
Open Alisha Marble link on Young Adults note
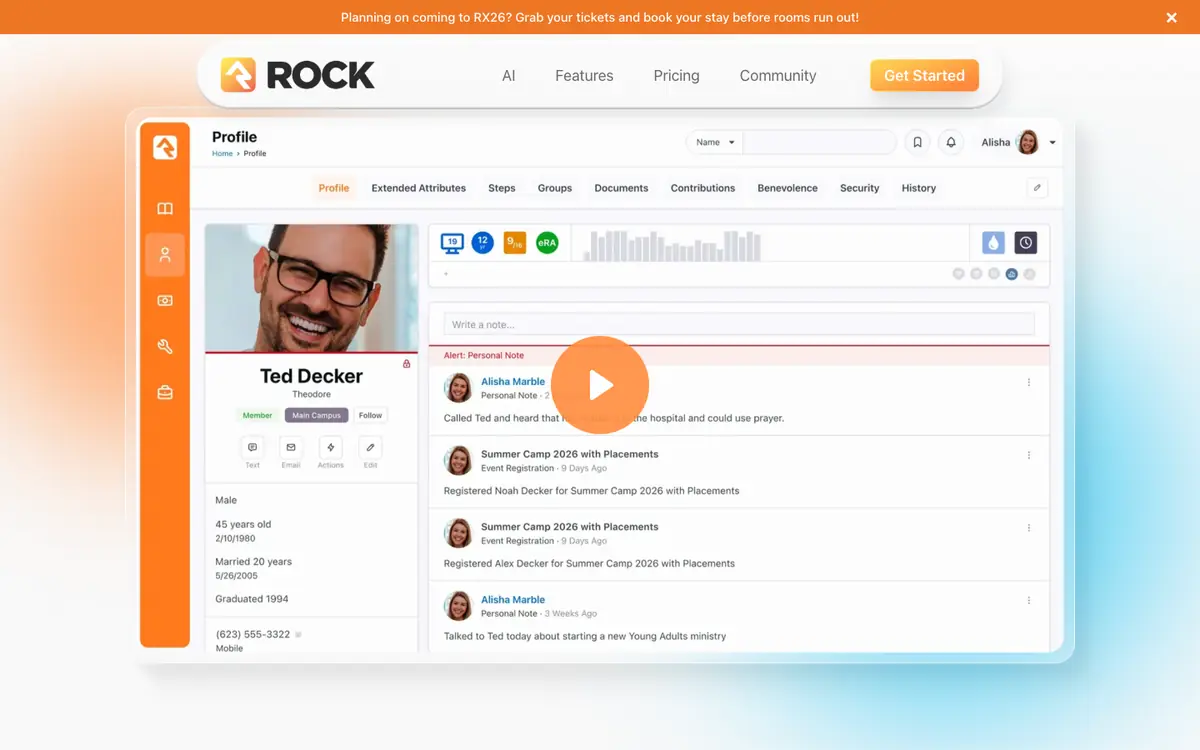pyautogui.click(x=513, y=600)
